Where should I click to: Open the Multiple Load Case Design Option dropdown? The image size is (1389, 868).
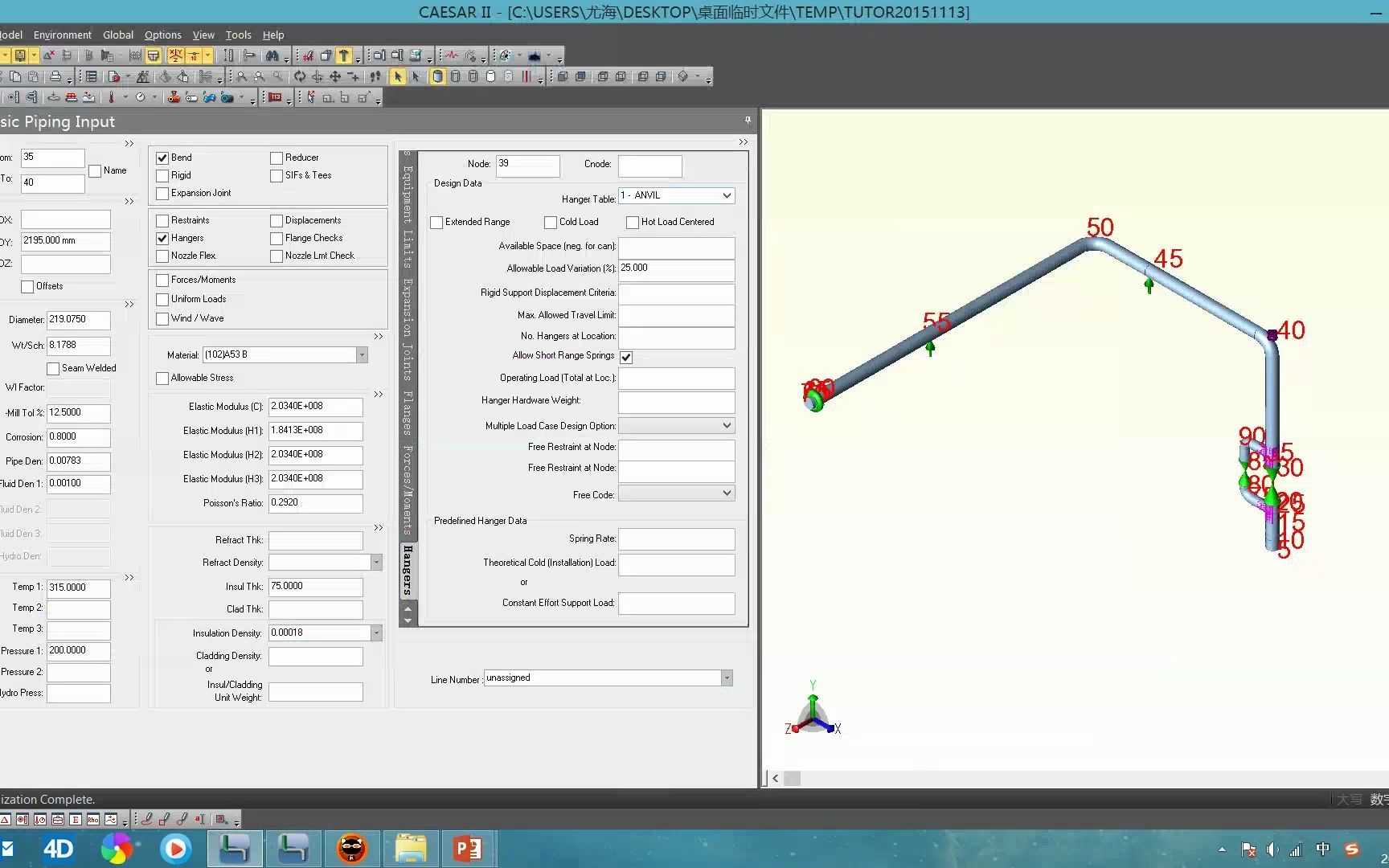[727, 425]
